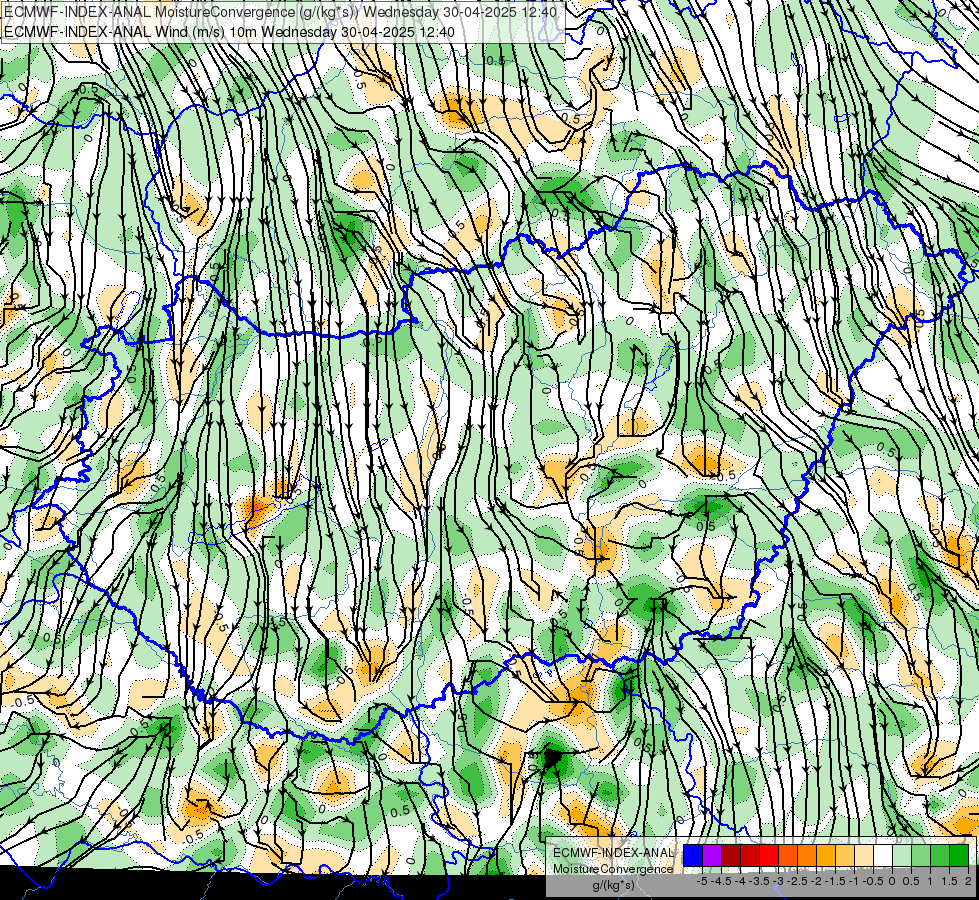Image resolution: width=979 pixels, height=900 pixels.
Task: Click the ECMWF-INDEX-ANAL label in the legend box
Action: (613, 853)
